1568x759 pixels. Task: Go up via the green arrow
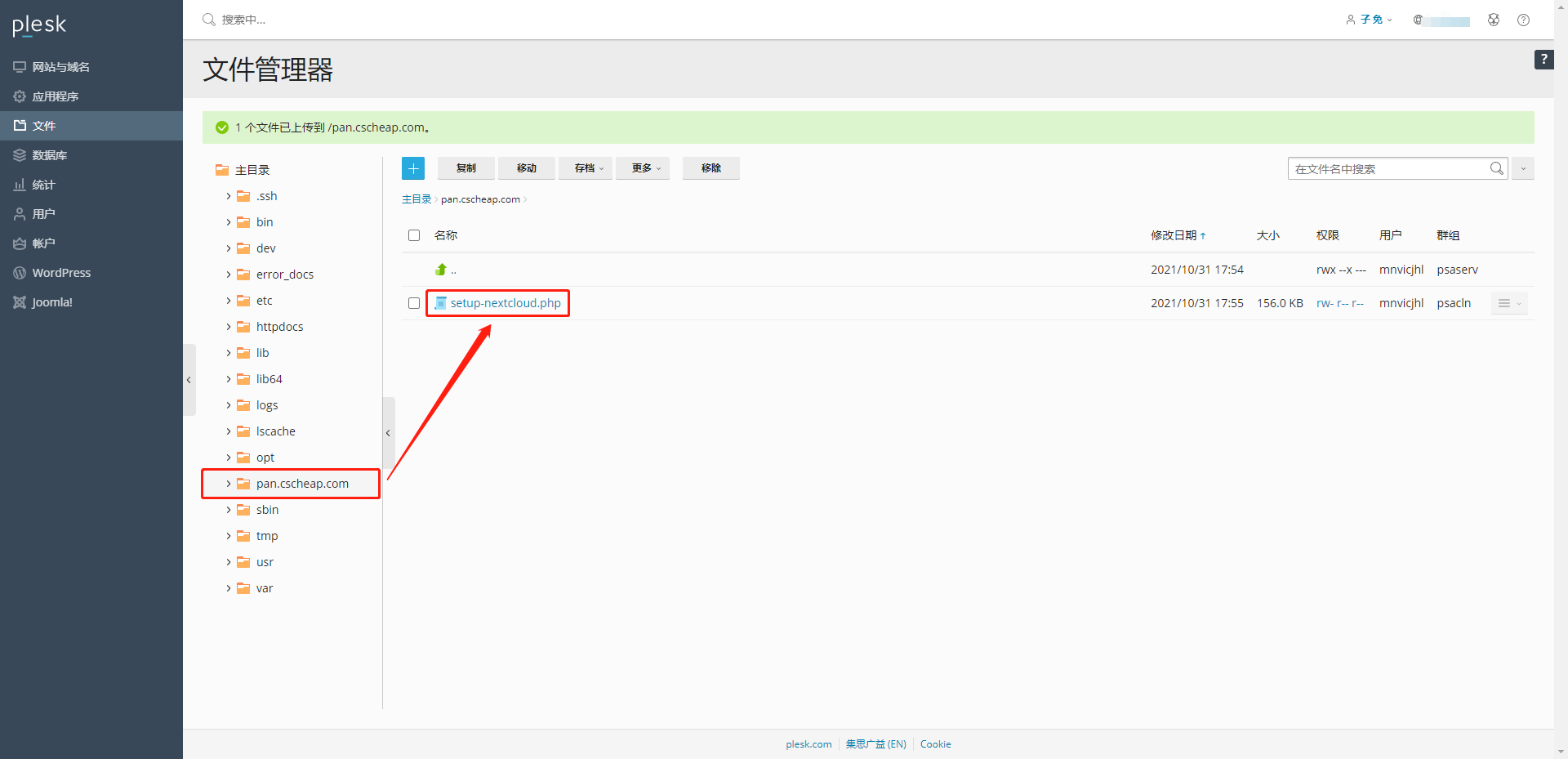441,270
